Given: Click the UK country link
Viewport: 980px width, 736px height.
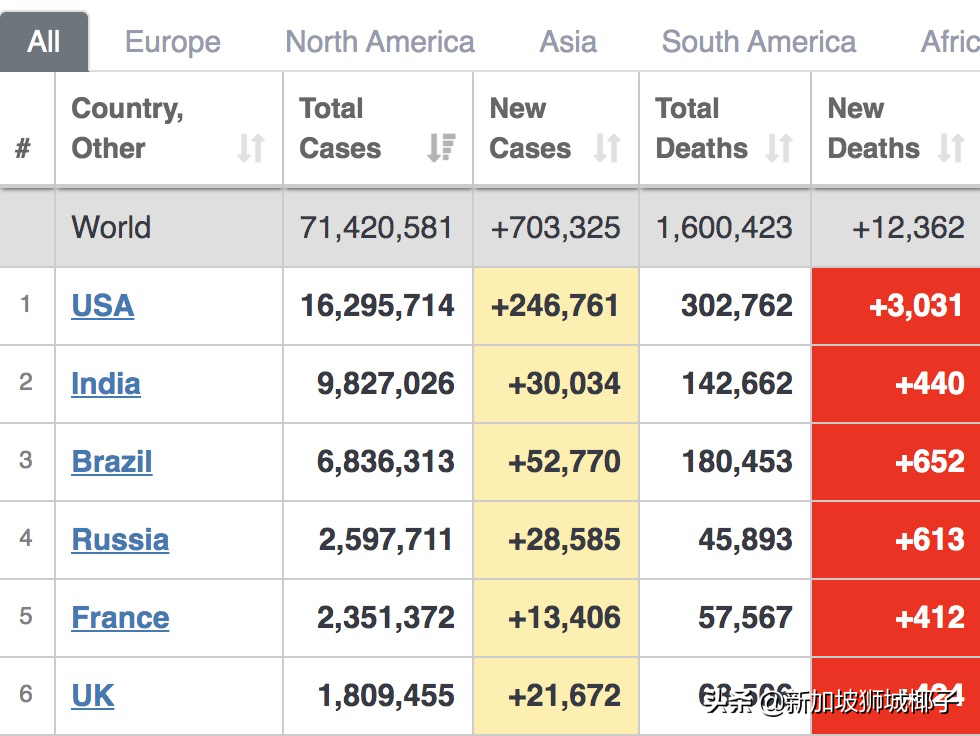Looking at the screenshot, I should coord(93,696).
